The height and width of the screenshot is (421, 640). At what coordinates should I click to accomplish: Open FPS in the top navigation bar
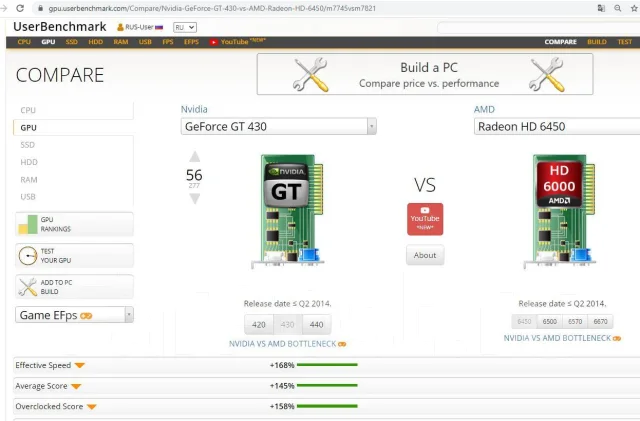click(x=168, y=42)
